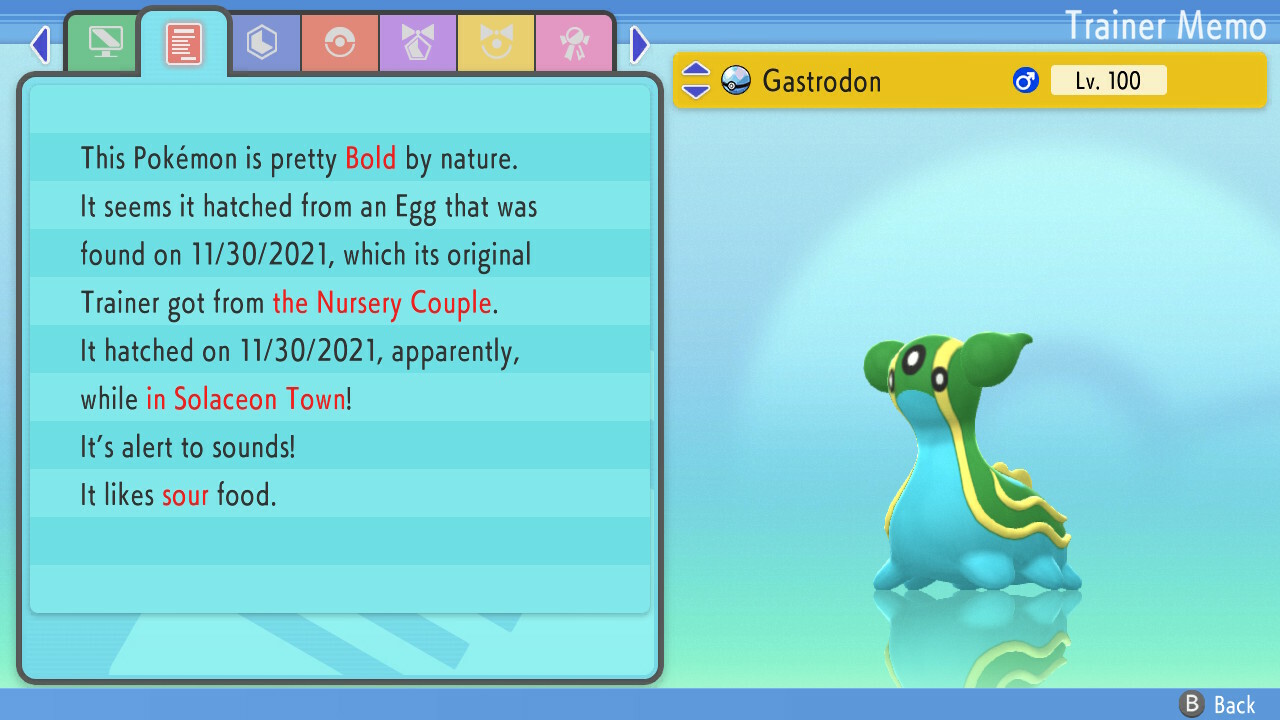Open the purple contest ribbon tab
This screenshot has height=720, width=1280.
click(418, 43)
